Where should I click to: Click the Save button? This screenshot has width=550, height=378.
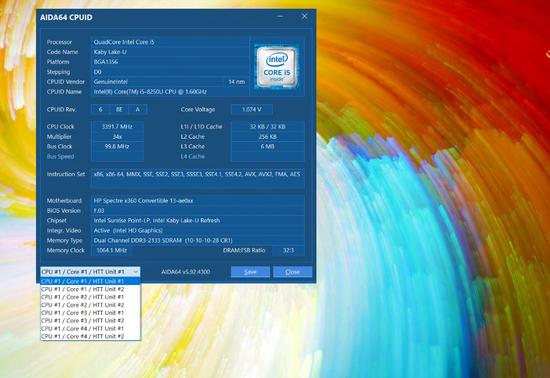[250, 272]
